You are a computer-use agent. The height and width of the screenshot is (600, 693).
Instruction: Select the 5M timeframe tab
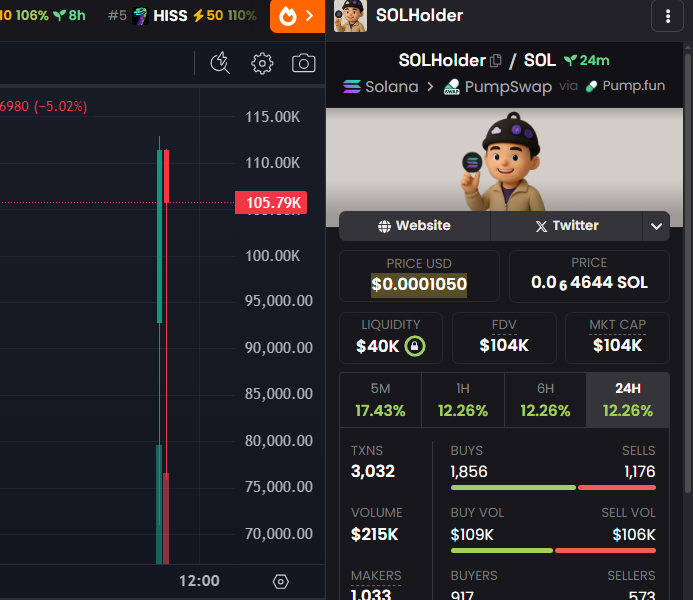point(380,400)
